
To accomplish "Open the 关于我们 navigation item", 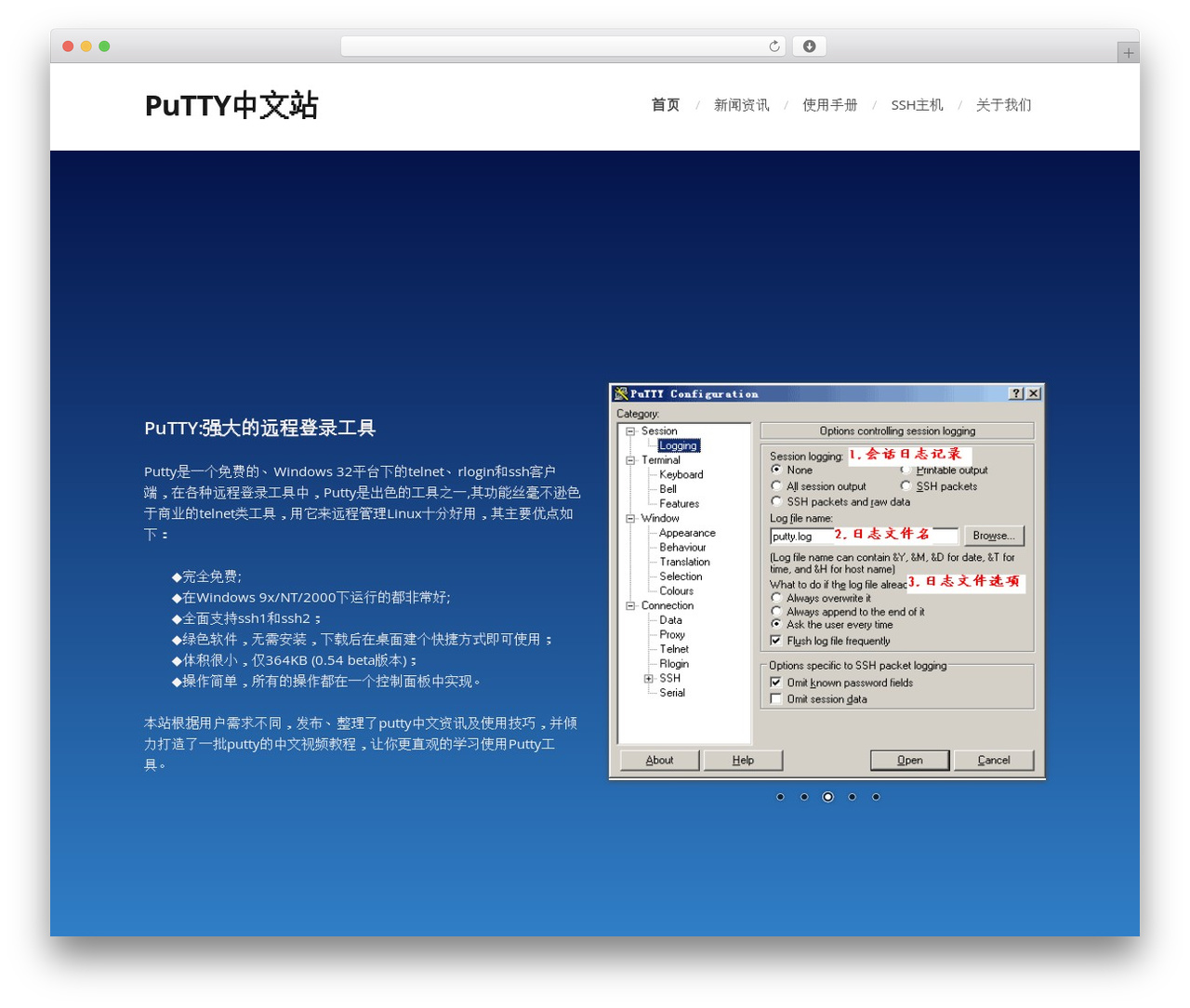I will click(x=1003, y=105).
